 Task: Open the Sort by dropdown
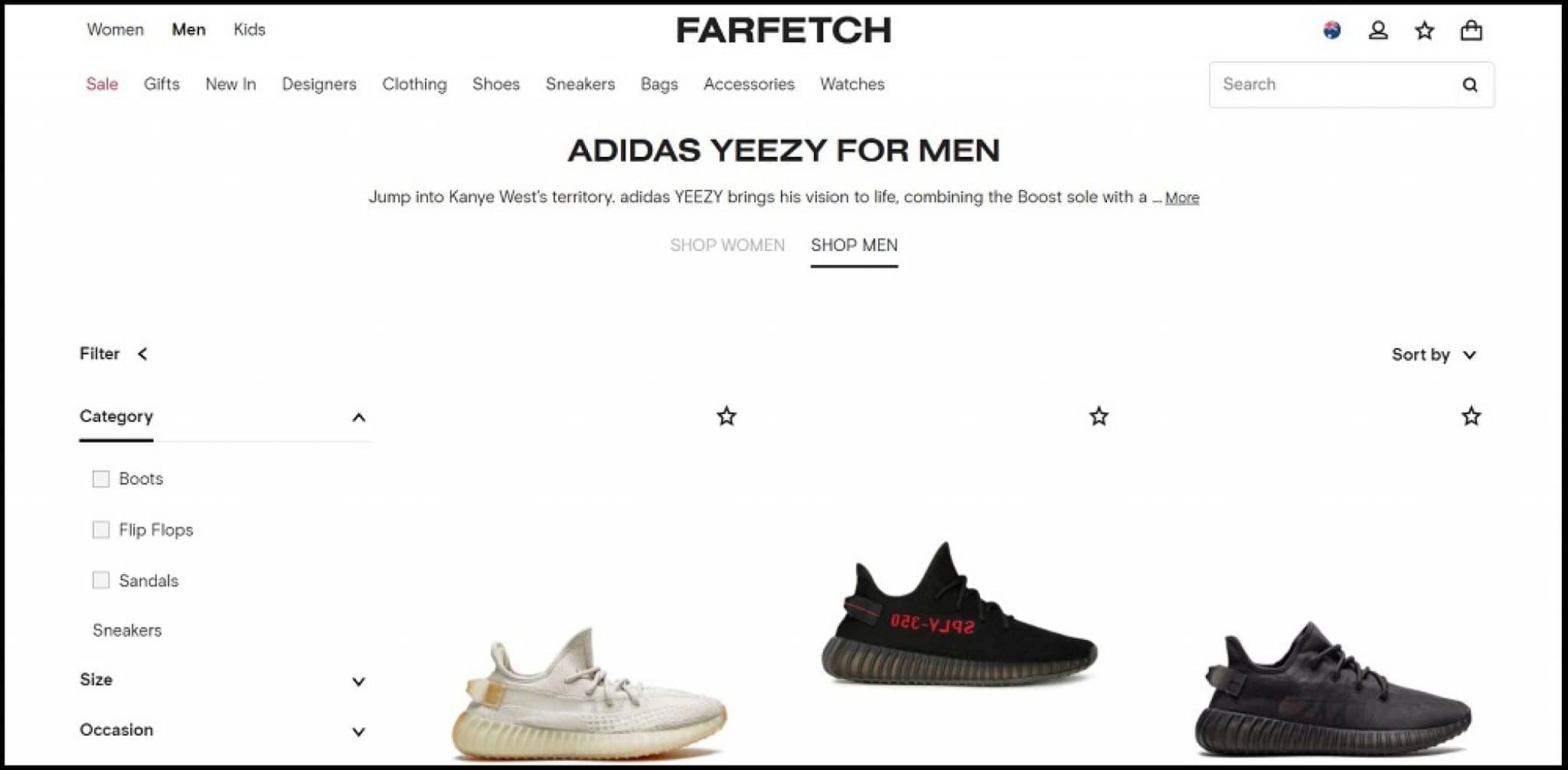[1433, 354]
